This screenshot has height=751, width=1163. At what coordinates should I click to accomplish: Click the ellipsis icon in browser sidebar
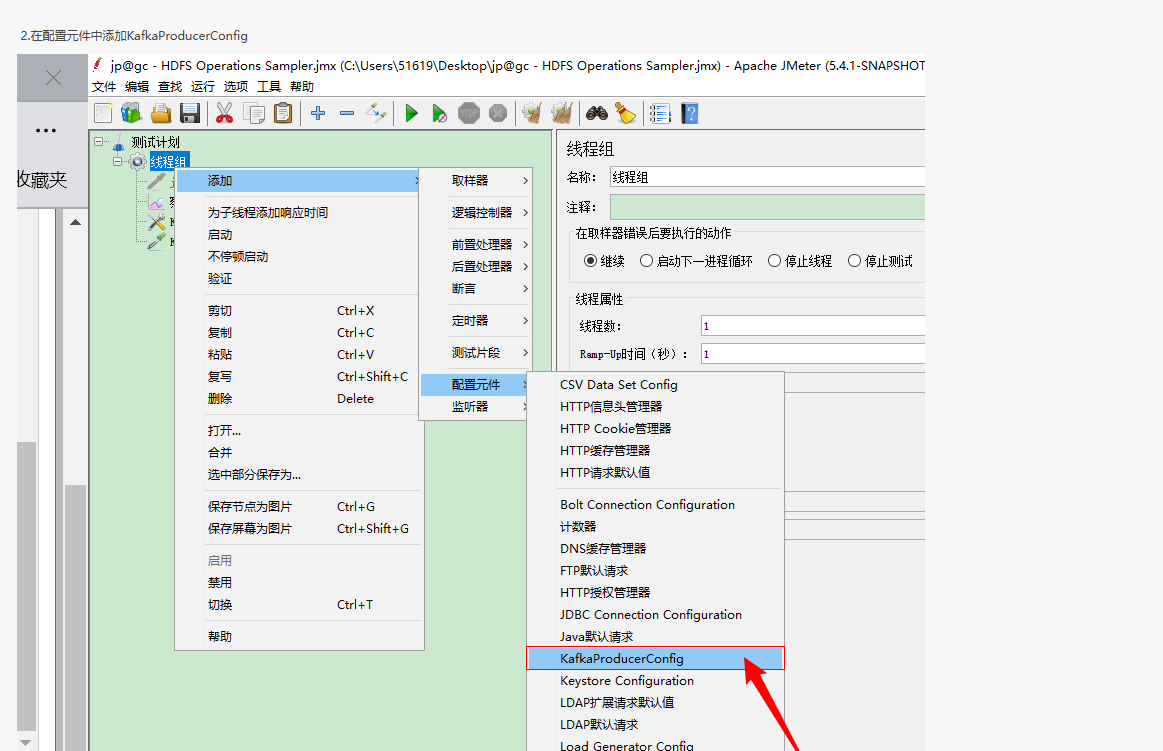click(x=46, y=130)
